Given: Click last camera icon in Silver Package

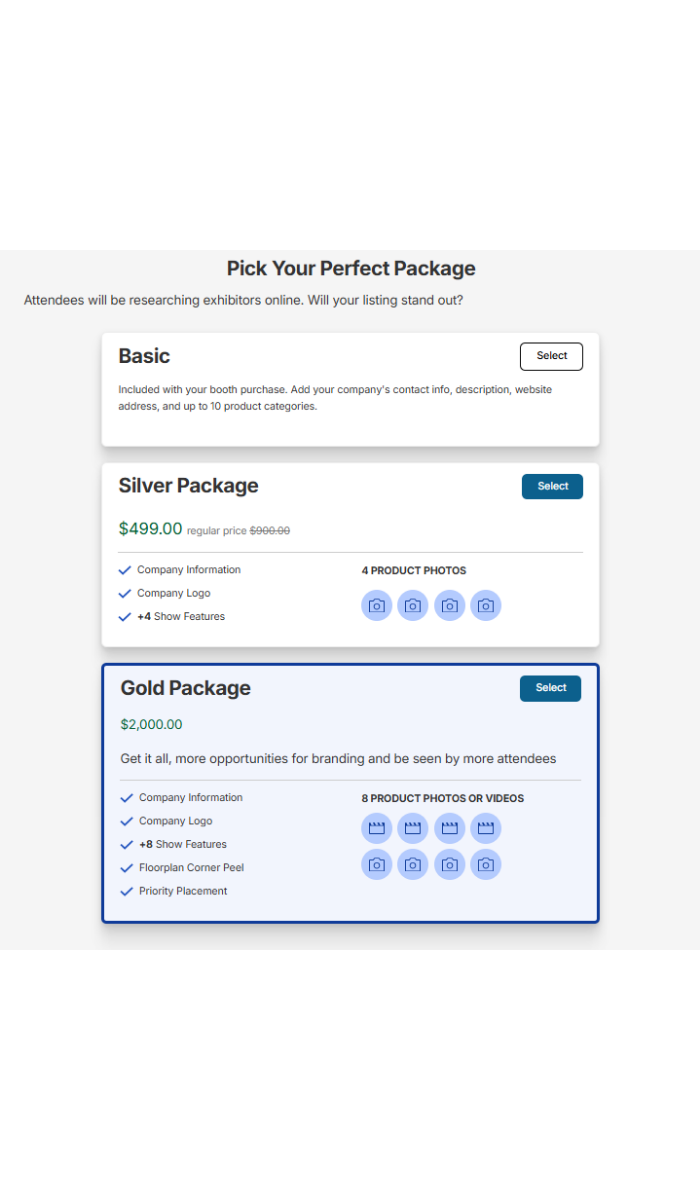Looking at the screenshot, I should [x=485, y=605].
